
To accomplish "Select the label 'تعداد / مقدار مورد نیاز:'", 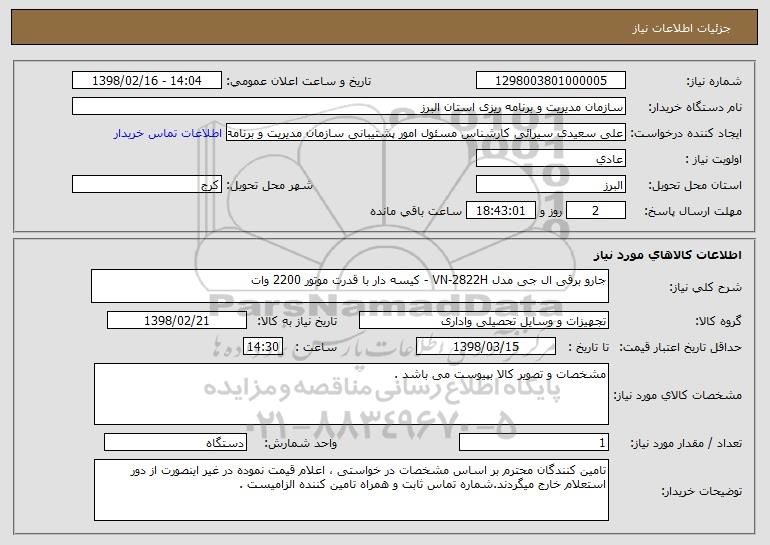I will pyautogui.click(x=686, y=443).
